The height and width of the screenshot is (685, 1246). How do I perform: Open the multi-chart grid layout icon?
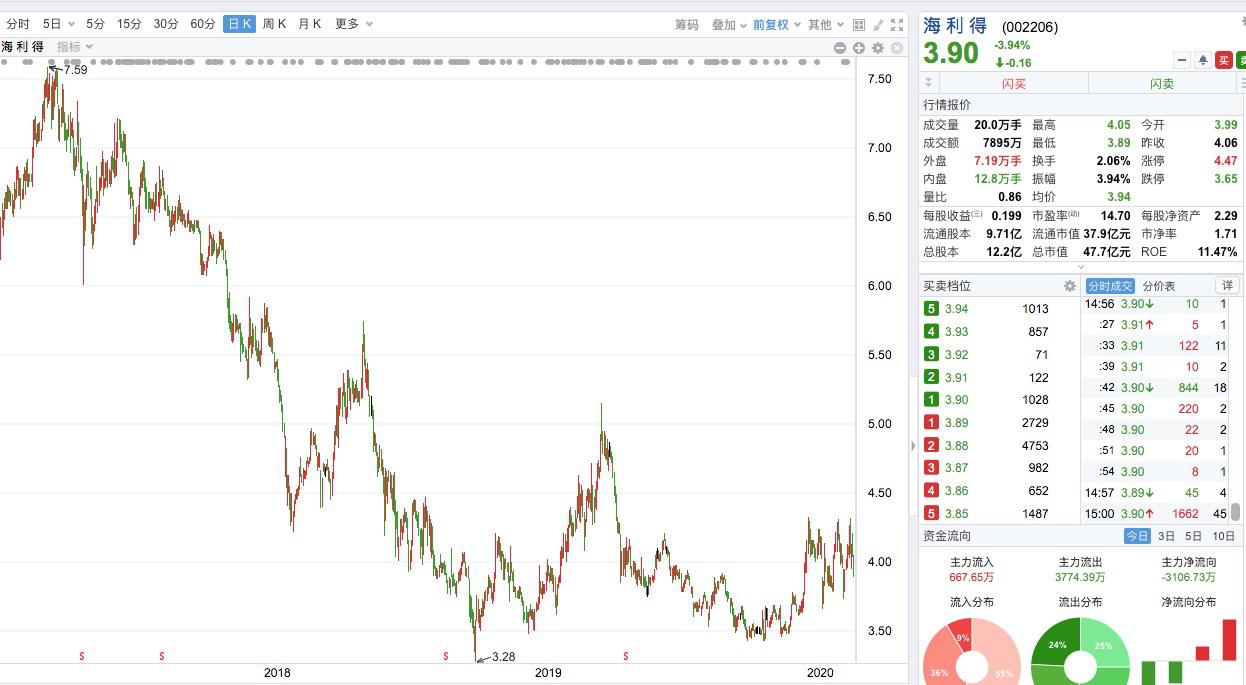pos(859,25)
